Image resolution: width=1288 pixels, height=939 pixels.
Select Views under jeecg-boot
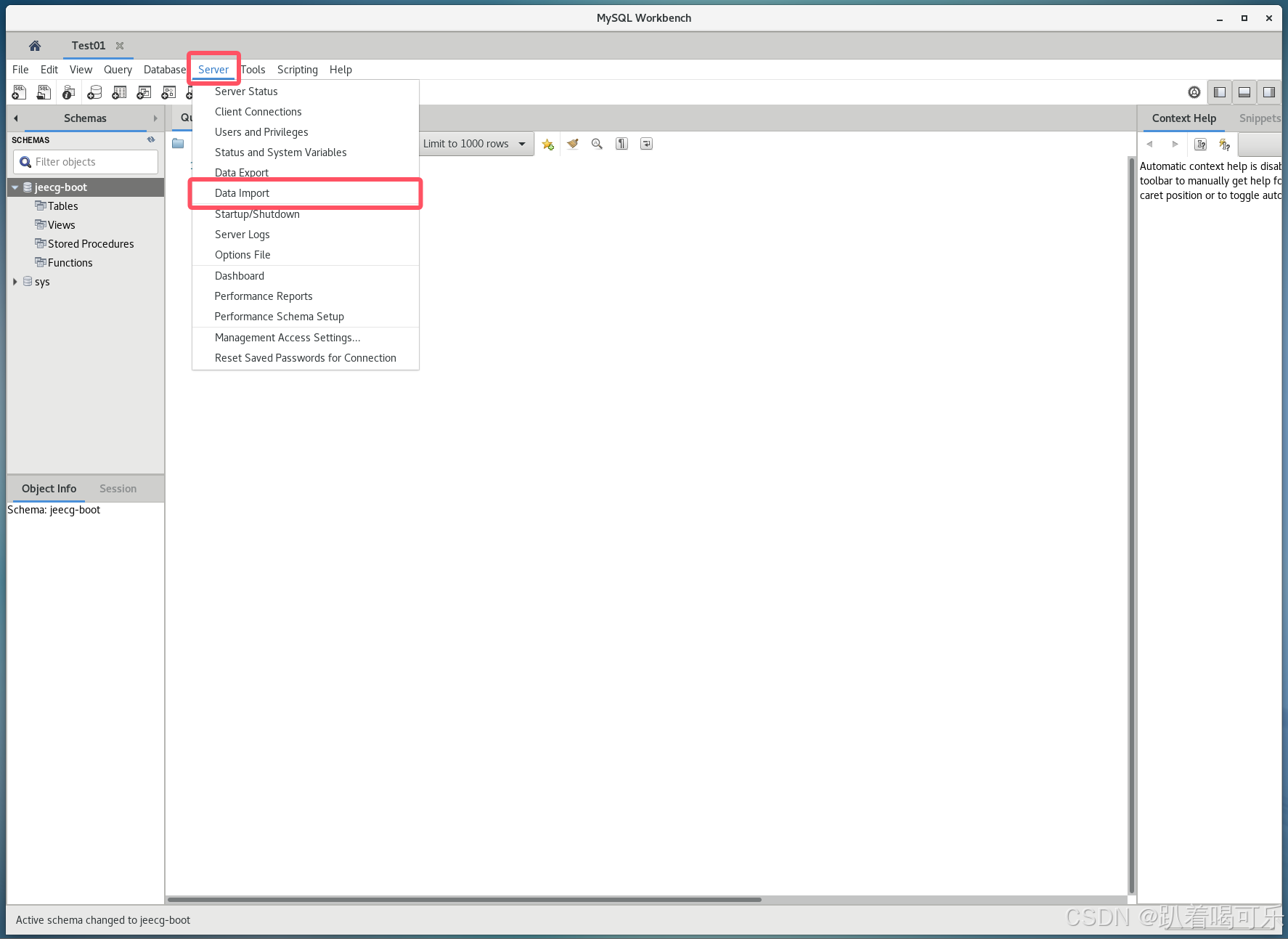(61, 225)
